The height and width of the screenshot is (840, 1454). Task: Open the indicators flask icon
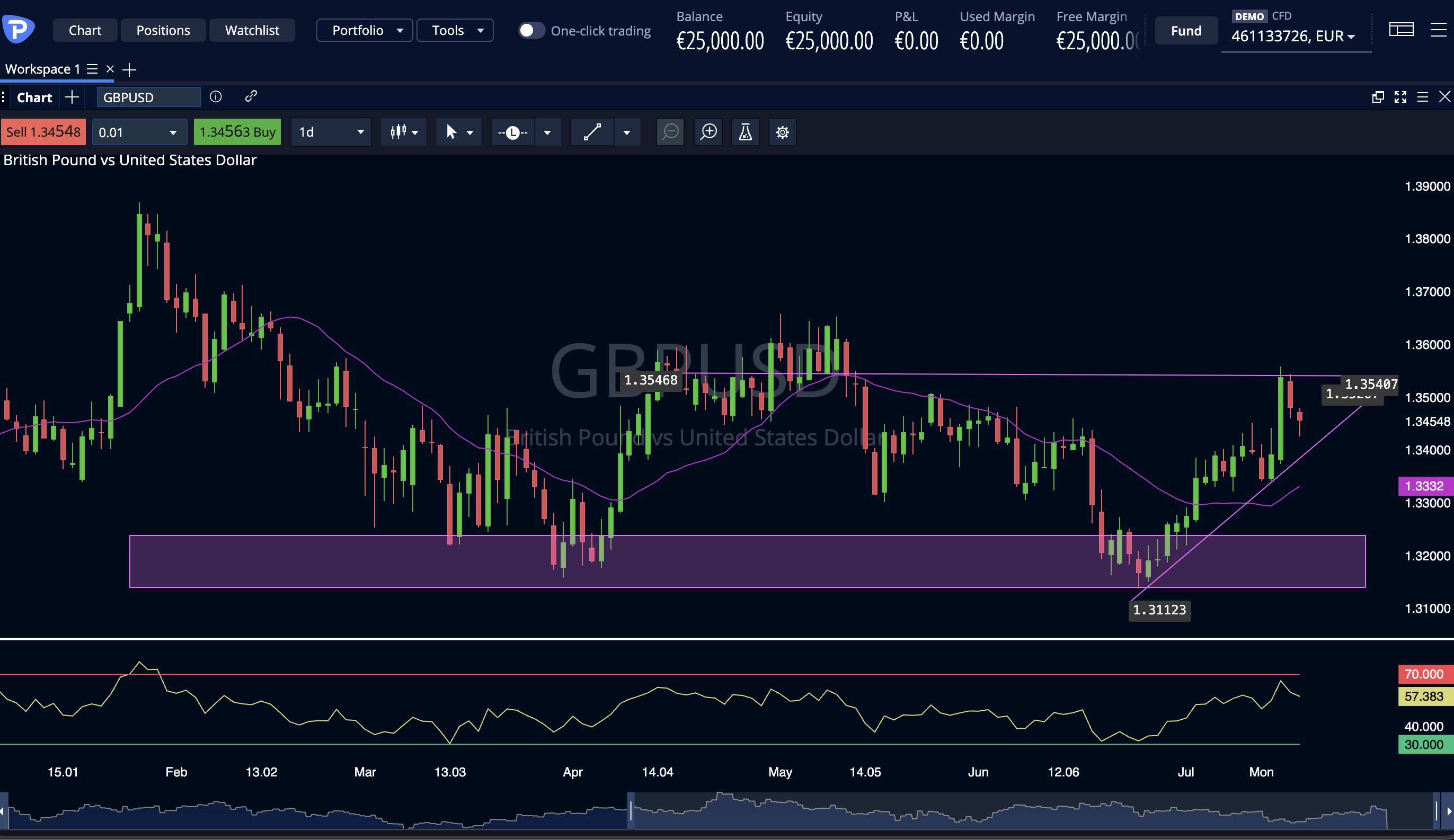coord(746,132)
